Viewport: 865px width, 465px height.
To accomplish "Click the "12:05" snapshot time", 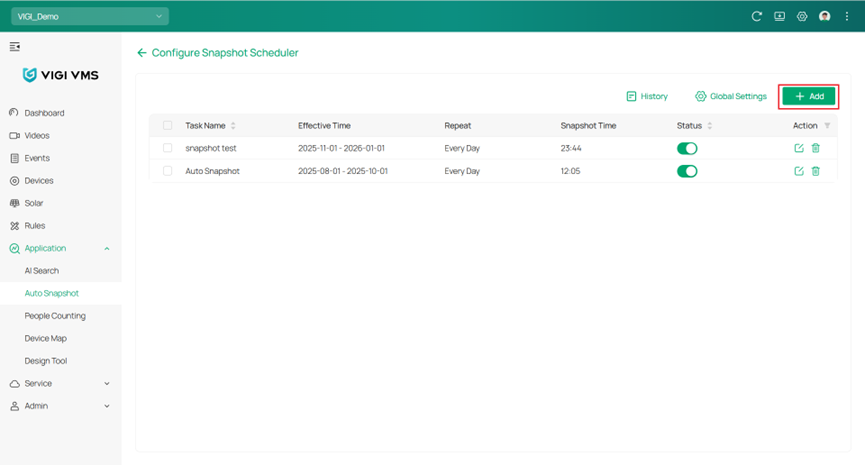I will click(x=570, y=171).
